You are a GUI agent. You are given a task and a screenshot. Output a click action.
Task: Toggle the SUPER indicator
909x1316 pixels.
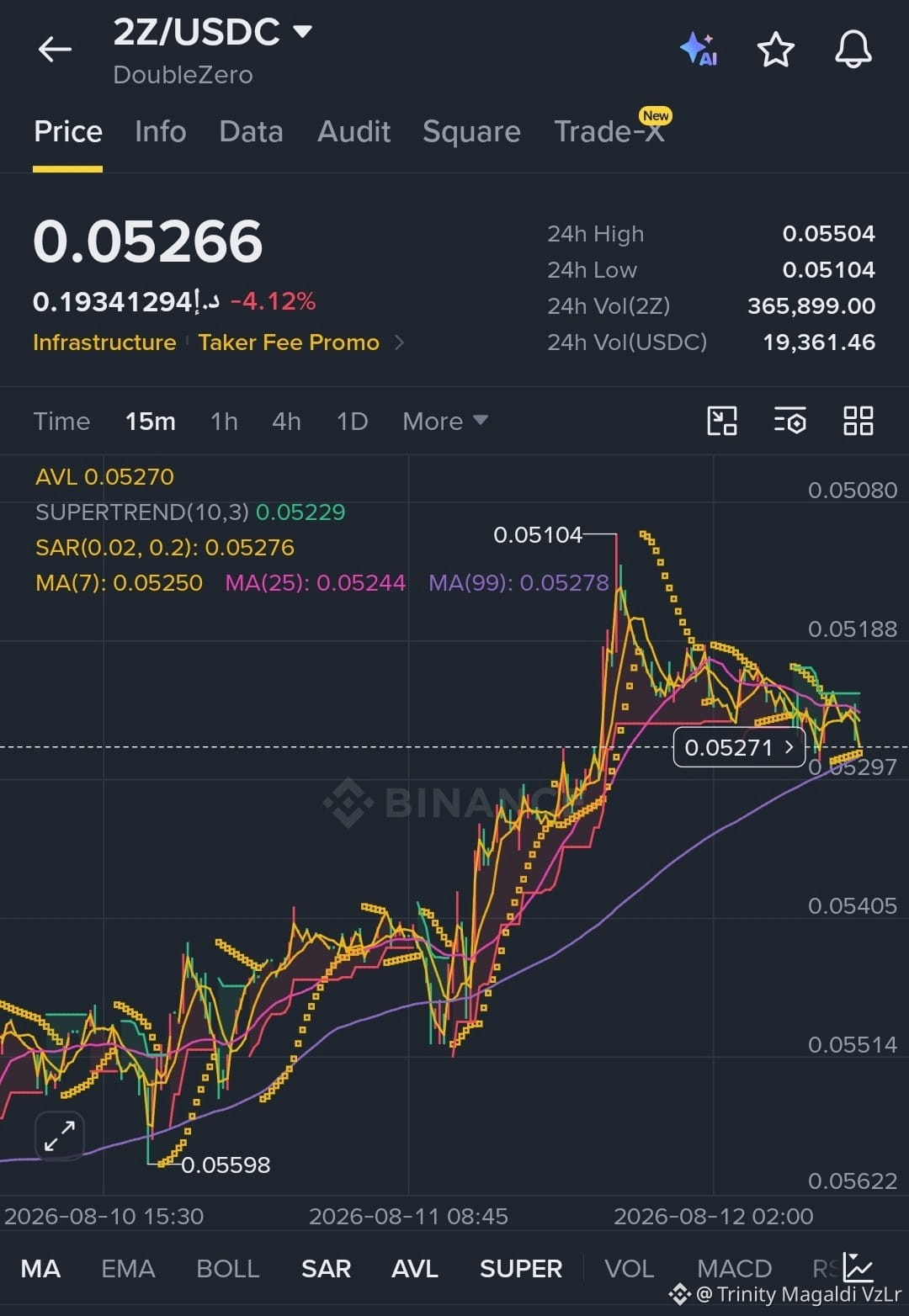521,1268
